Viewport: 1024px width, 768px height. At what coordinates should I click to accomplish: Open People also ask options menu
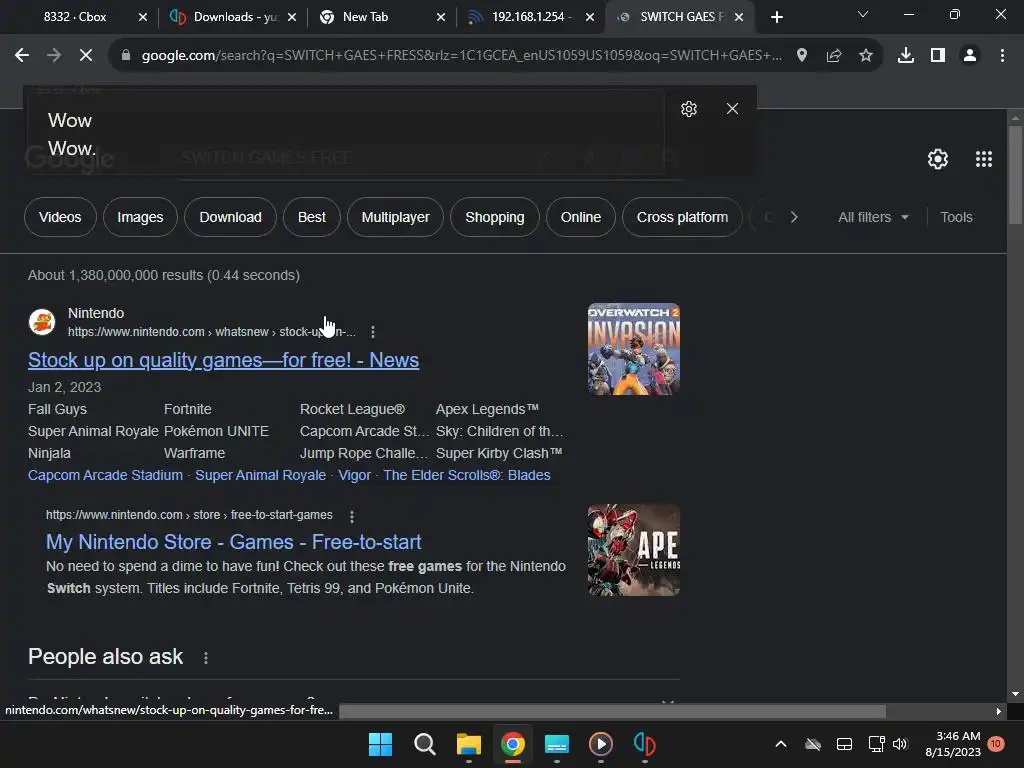(x=206, y=658)
